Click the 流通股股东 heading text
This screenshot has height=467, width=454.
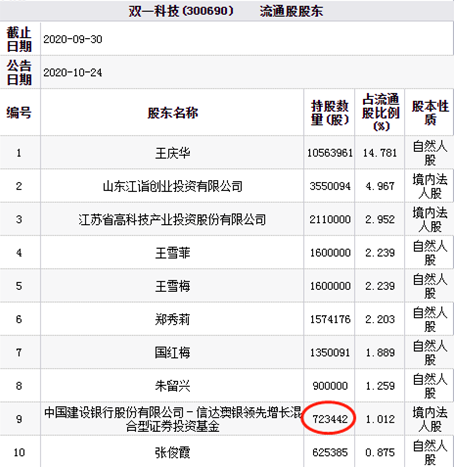[x=291, y=11]
